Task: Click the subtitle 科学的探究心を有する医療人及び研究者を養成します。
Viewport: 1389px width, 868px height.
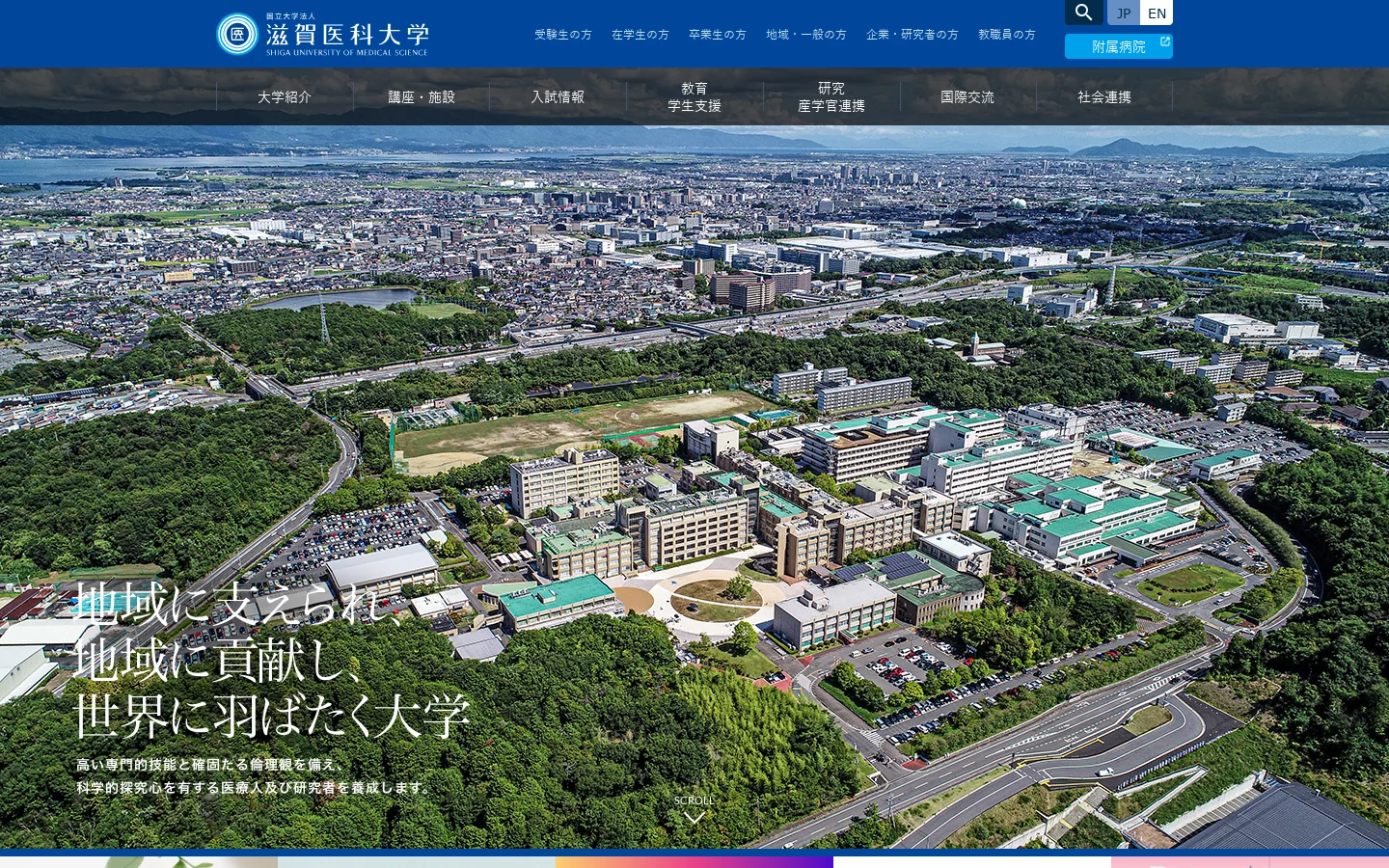Action: (x=256, y=788)
